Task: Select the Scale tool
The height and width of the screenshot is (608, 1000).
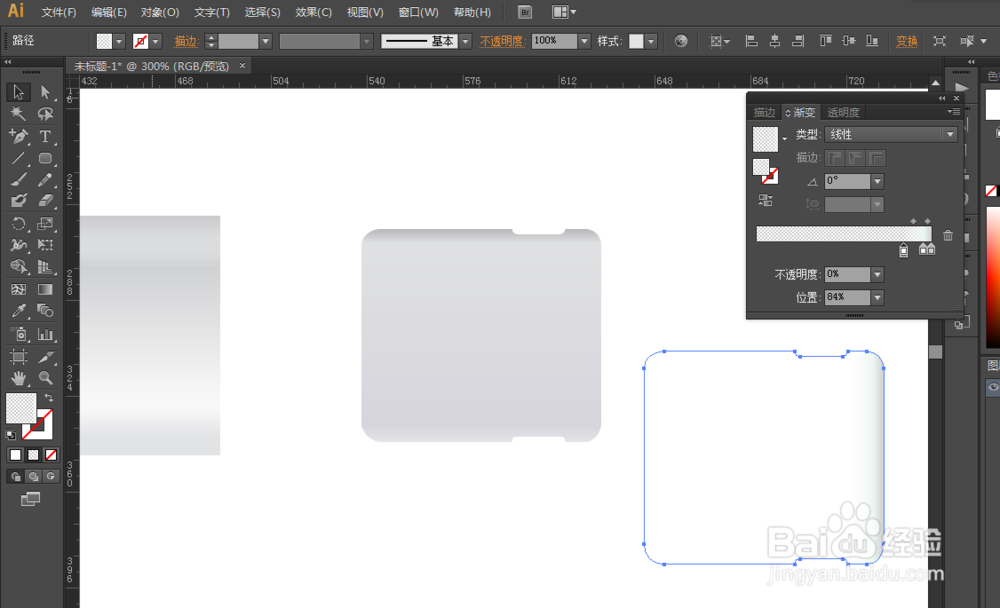Action: pyautogui.click(x=45, y=224)
